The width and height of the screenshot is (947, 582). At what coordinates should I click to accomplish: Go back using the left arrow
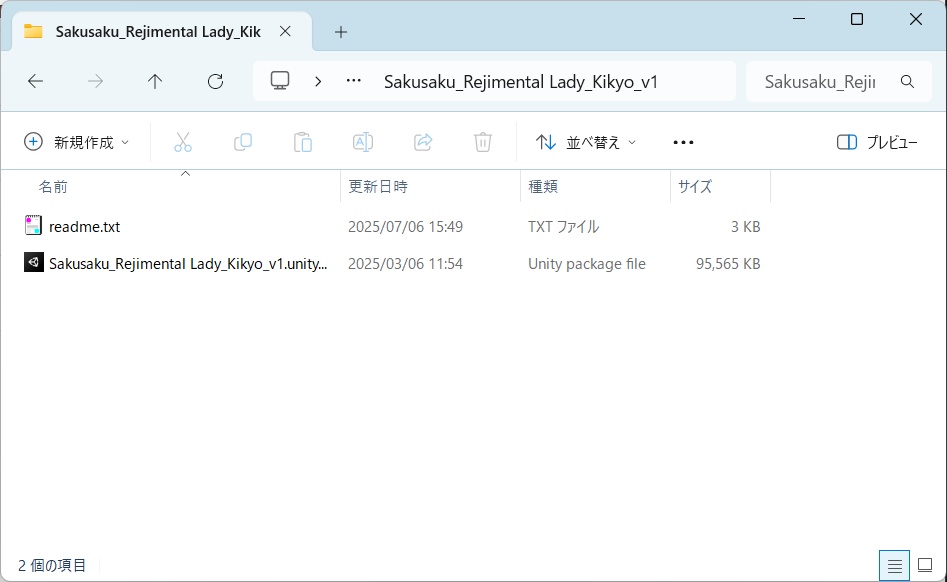coord(36,82)
